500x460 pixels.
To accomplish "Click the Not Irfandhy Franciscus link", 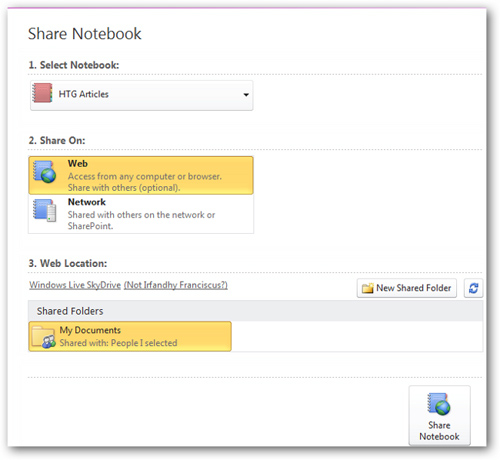I will coord(176,285).
